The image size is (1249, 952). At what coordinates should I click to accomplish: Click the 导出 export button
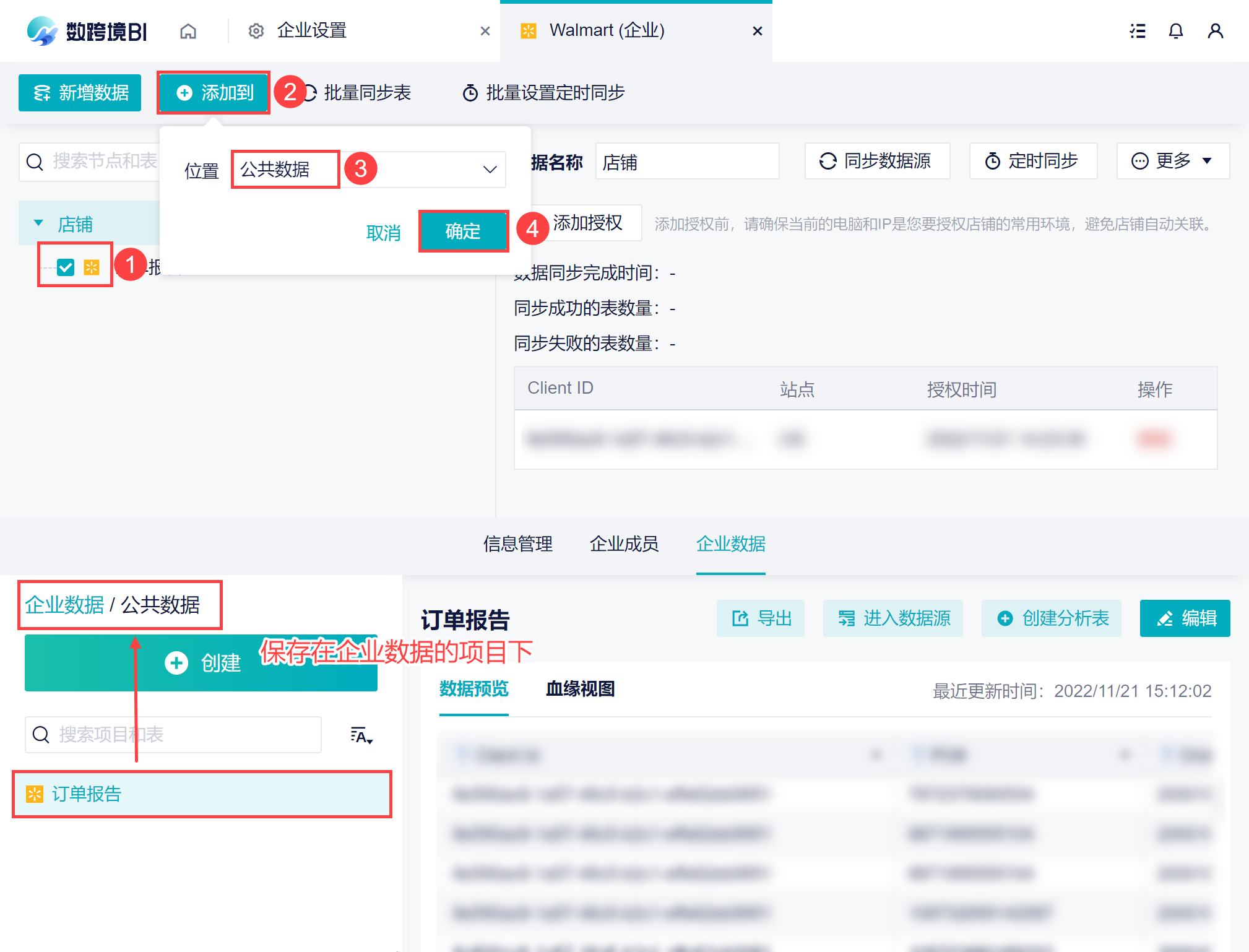pyautogui.click(x=761, y=618)
